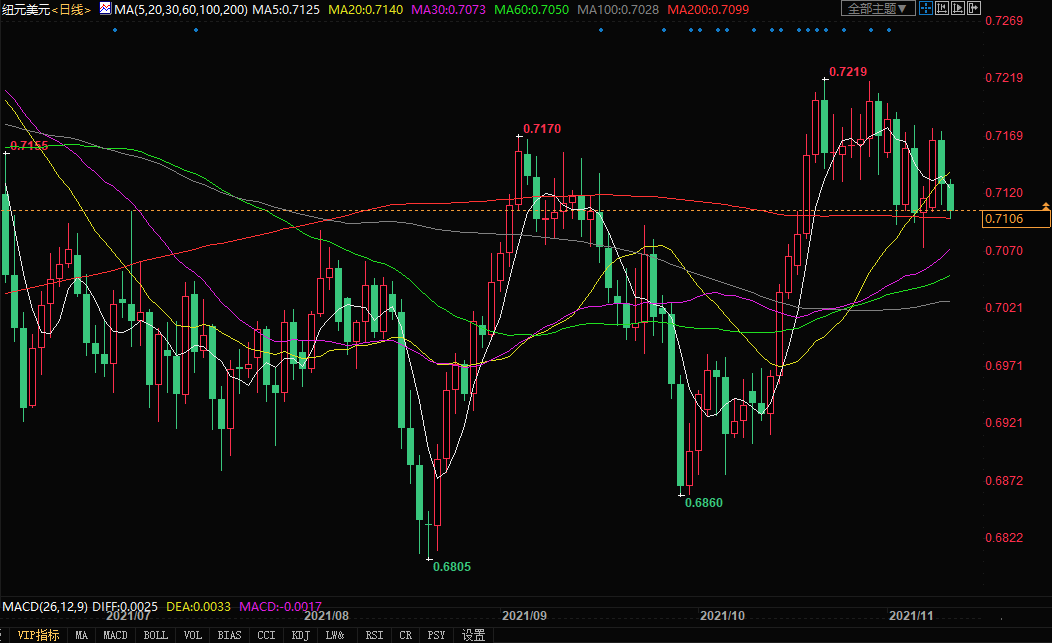Select the MACD indicator tab
The height and width of the screenshot is (643, 1052).
[116, 635]
